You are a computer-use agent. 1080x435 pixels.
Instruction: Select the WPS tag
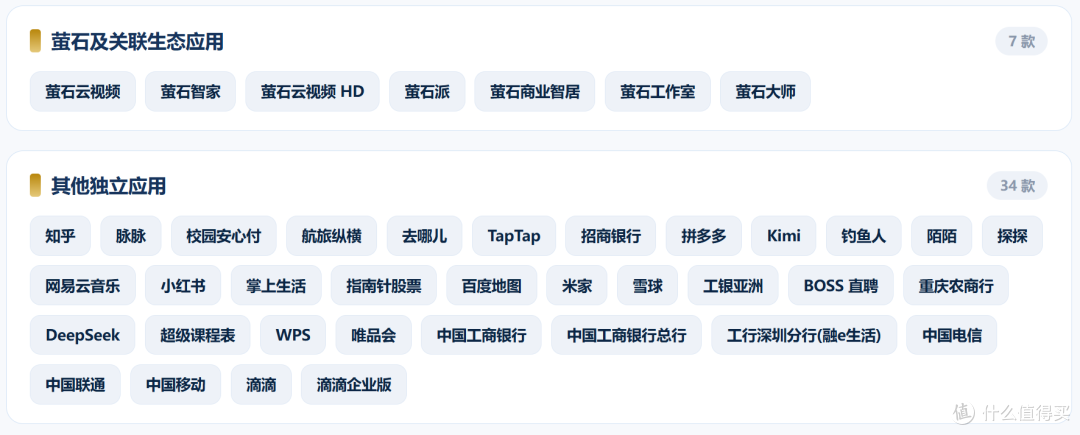(293, 335)
